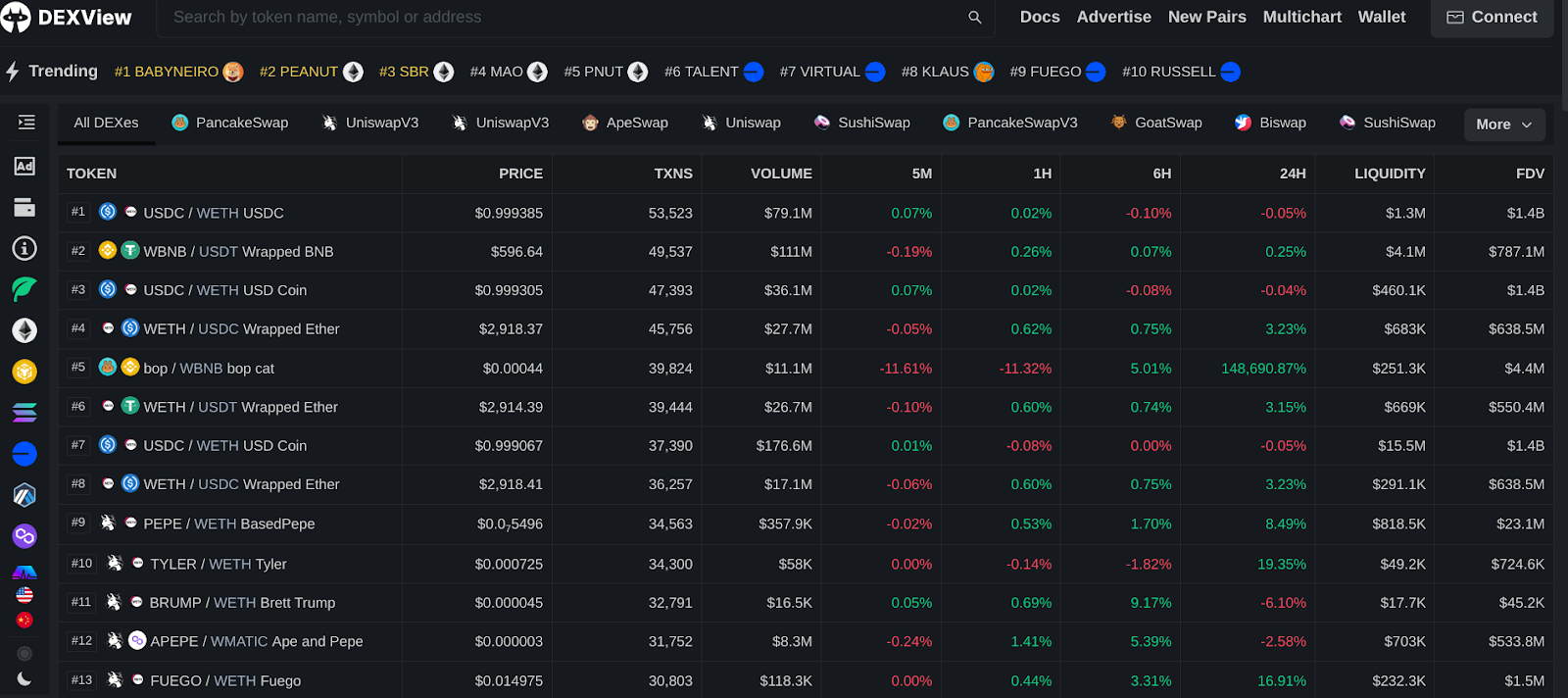Filter by the Biswap tab
The image size is (1568, 698).
pyautogui.click(x=1270, y=123)
